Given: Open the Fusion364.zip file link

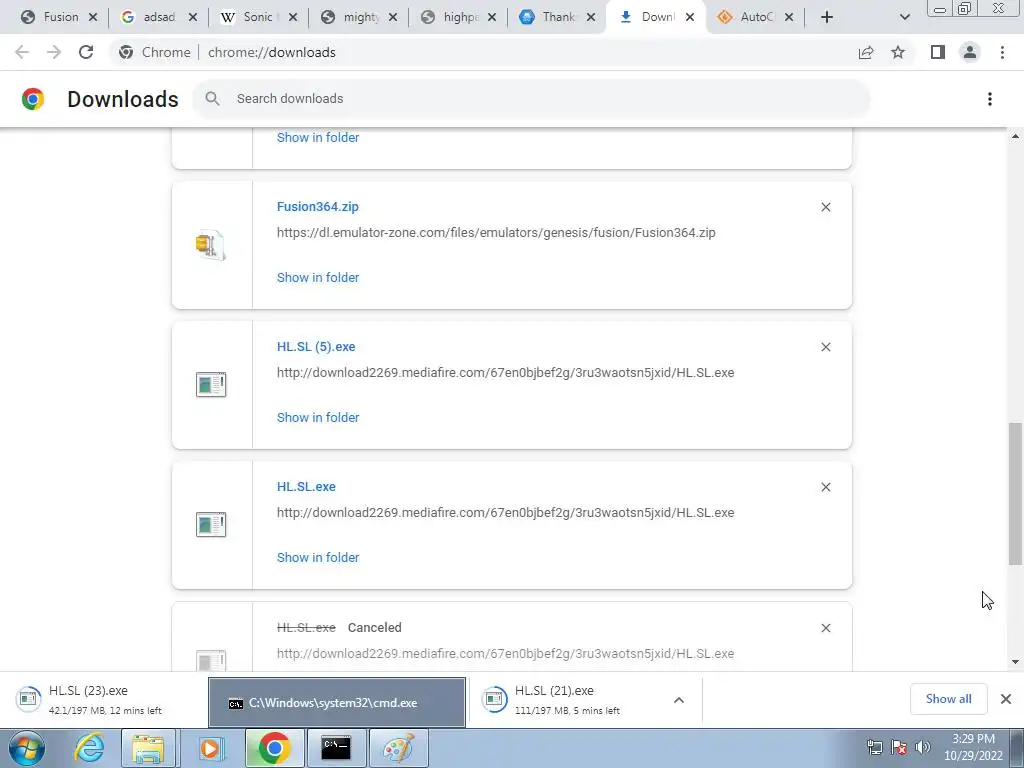Looking at the screenshot, I should pos(317,206).
